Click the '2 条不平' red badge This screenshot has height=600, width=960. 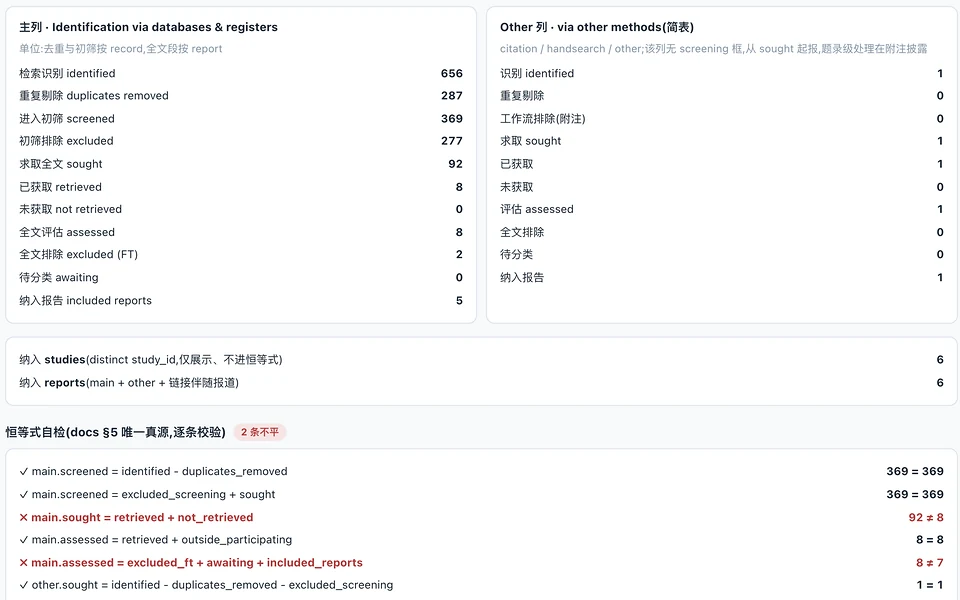click(260, 432)
